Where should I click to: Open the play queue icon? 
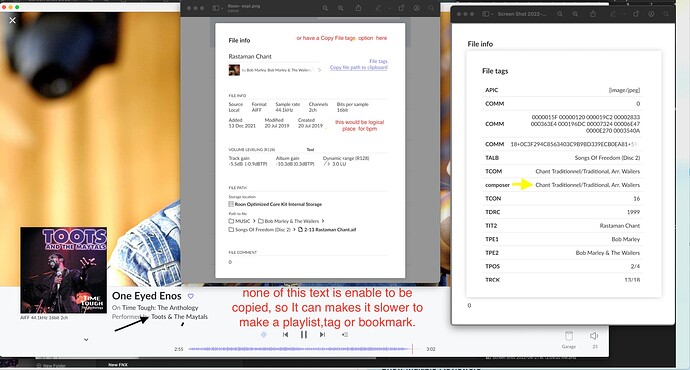click(x=345, y=335)
